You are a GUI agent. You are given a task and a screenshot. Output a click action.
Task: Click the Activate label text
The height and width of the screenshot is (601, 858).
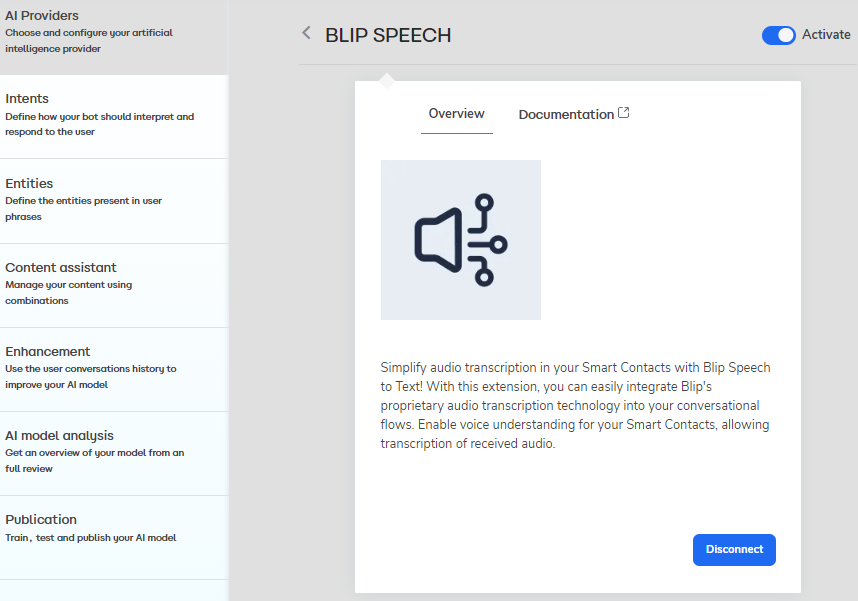click(x=826, y=35)
